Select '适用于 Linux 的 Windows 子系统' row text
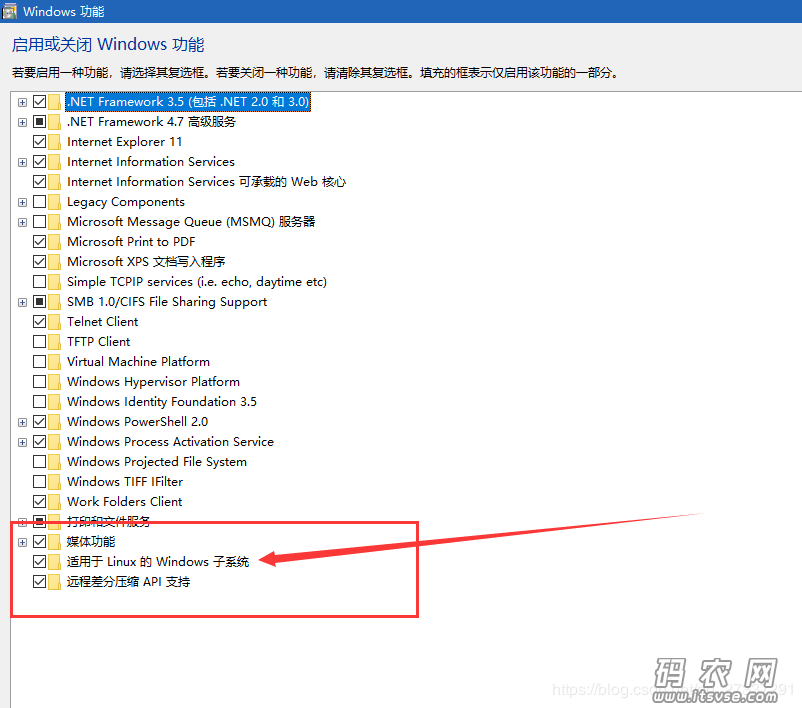 click(158, 562)
